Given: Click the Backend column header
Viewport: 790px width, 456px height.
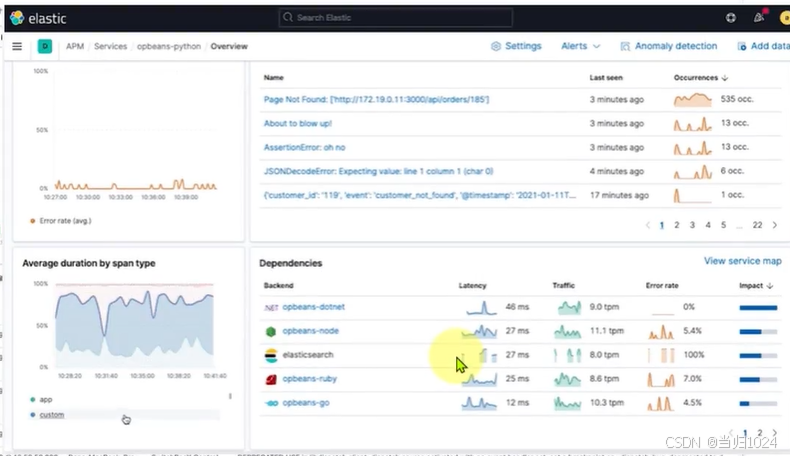Looking at the screenshot, I should [279, 286].
